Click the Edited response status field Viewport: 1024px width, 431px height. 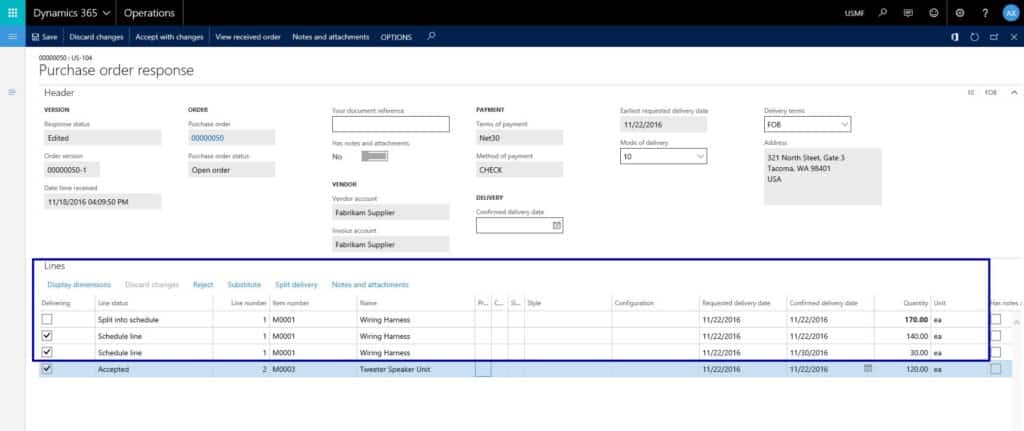coord(103,138)
